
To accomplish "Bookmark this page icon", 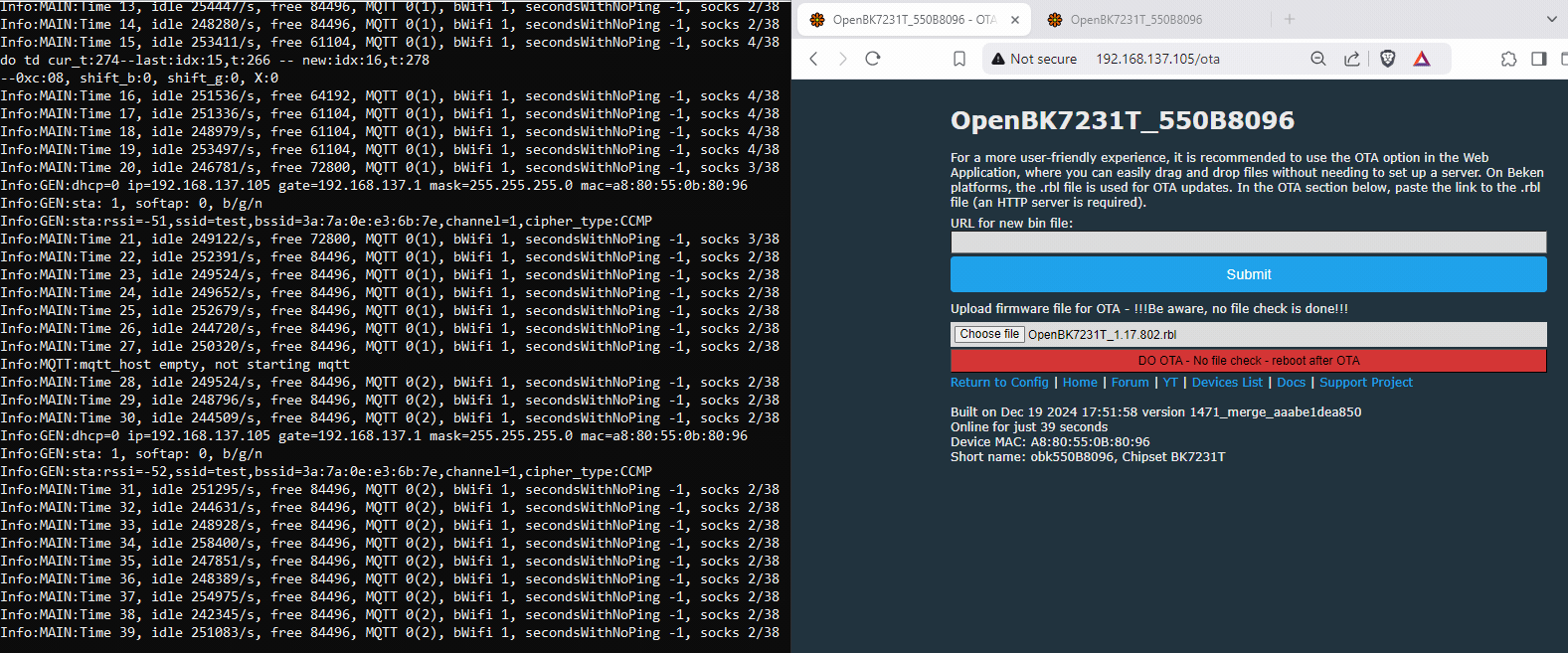I will point(959,59).
